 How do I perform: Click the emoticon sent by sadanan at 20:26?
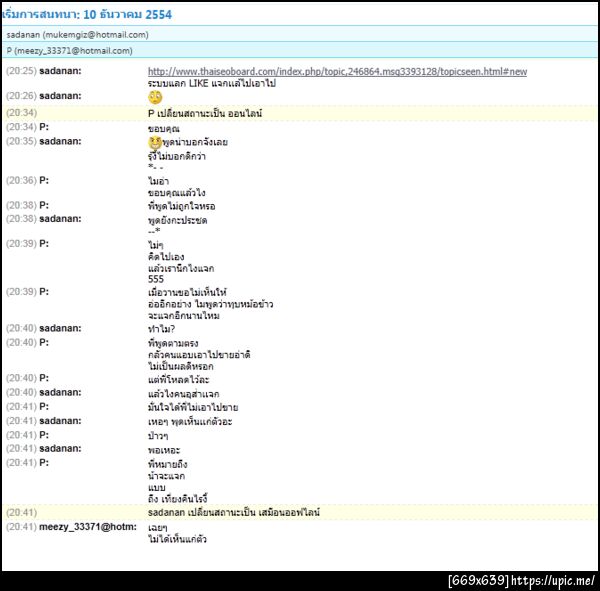(x=155, y=97)
